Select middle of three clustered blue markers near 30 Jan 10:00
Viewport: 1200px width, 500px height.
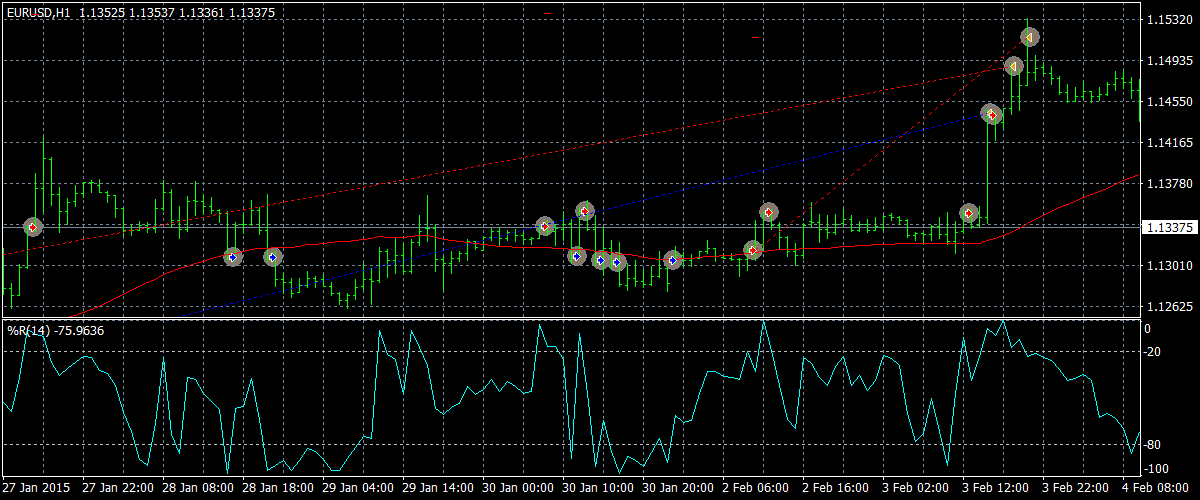point(601,261)
